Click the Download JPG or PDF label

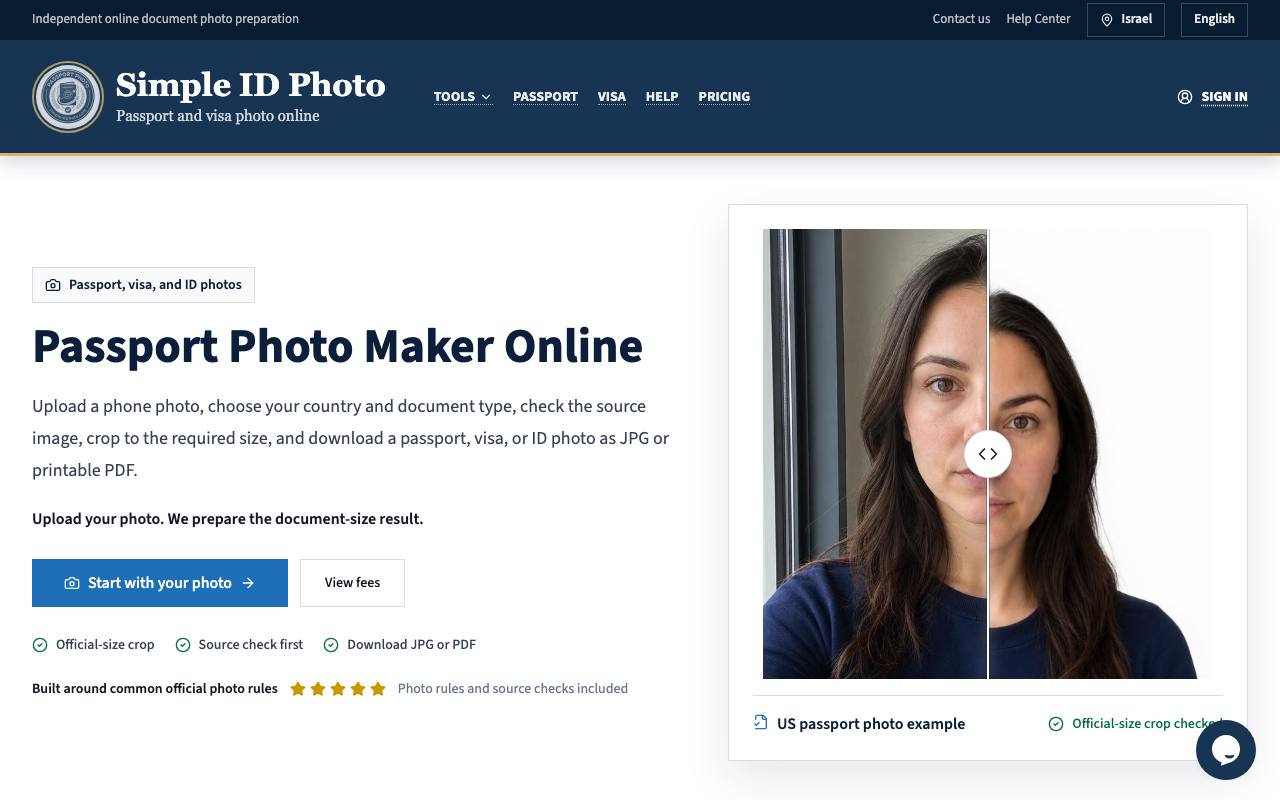click(x=411, y=645)
